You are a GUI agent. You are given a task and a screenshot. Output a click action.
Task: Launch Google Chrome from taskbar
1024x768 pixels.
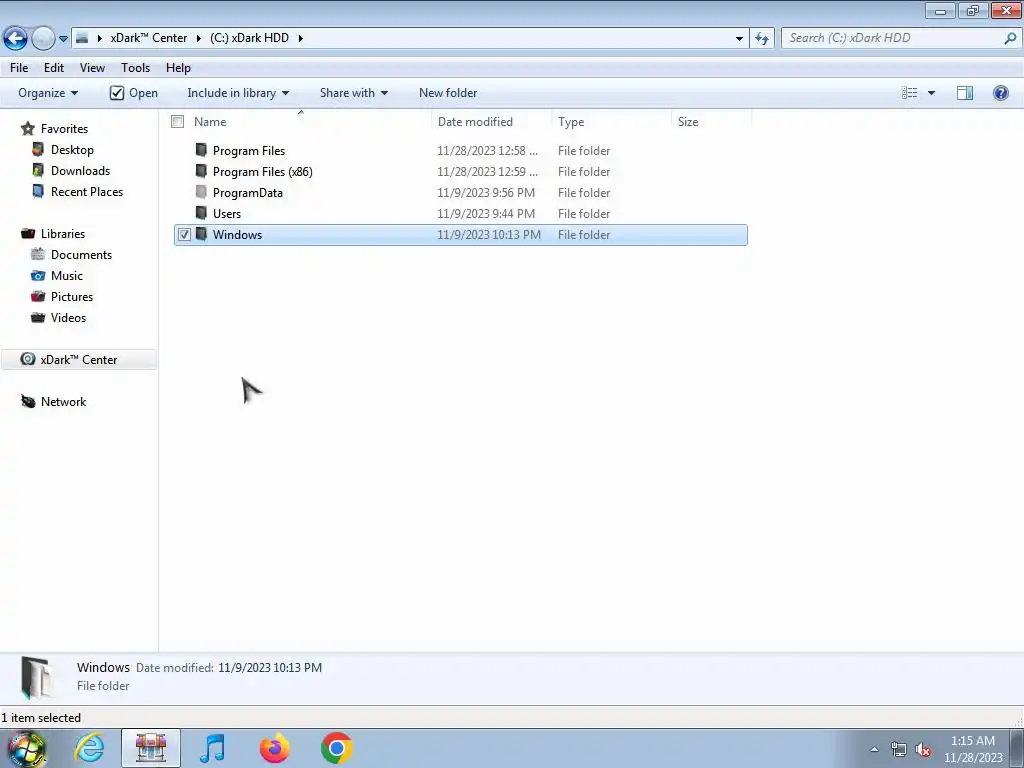tap(336, 748)
